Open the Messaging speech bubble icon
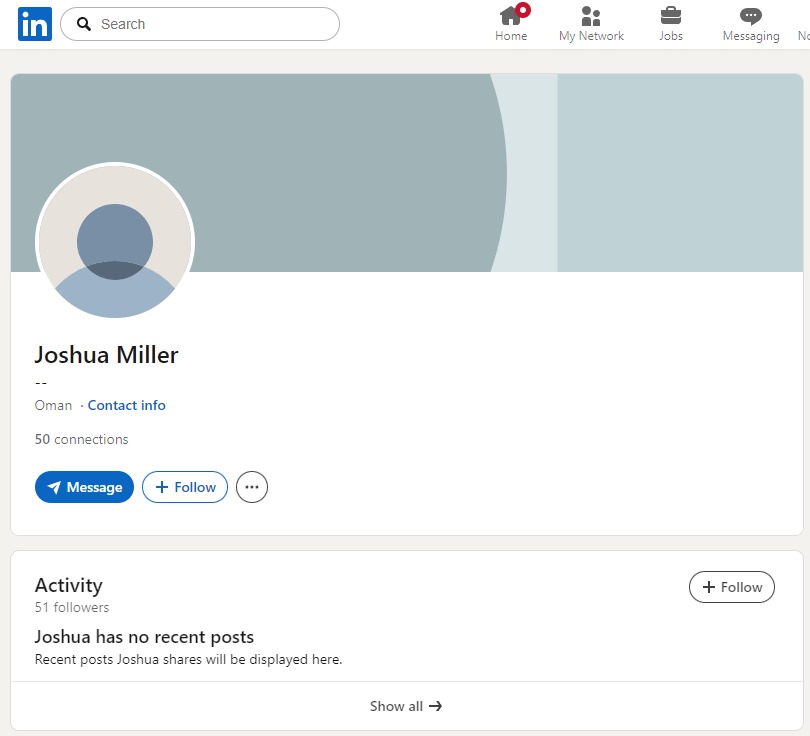Image resolution: width=810 pixels, height=736 pixels. tap(750, 16)
